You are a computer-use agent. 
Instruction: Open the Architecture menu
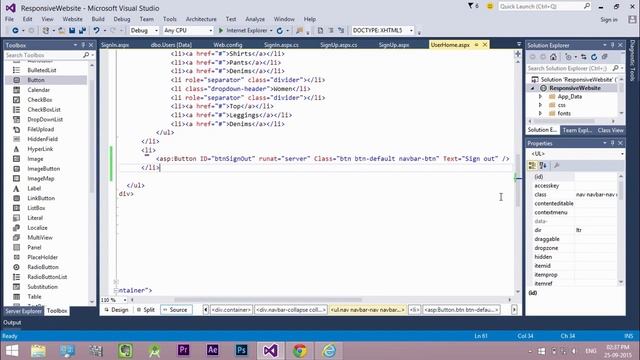(201, 19)
